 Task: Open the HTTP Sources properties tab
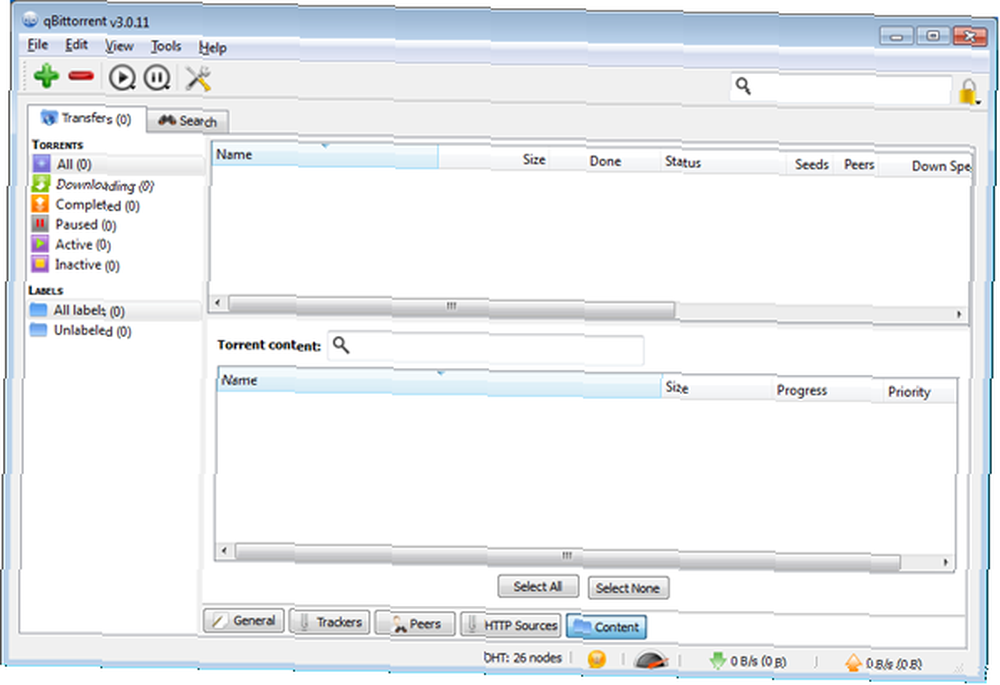coord(511,625)
